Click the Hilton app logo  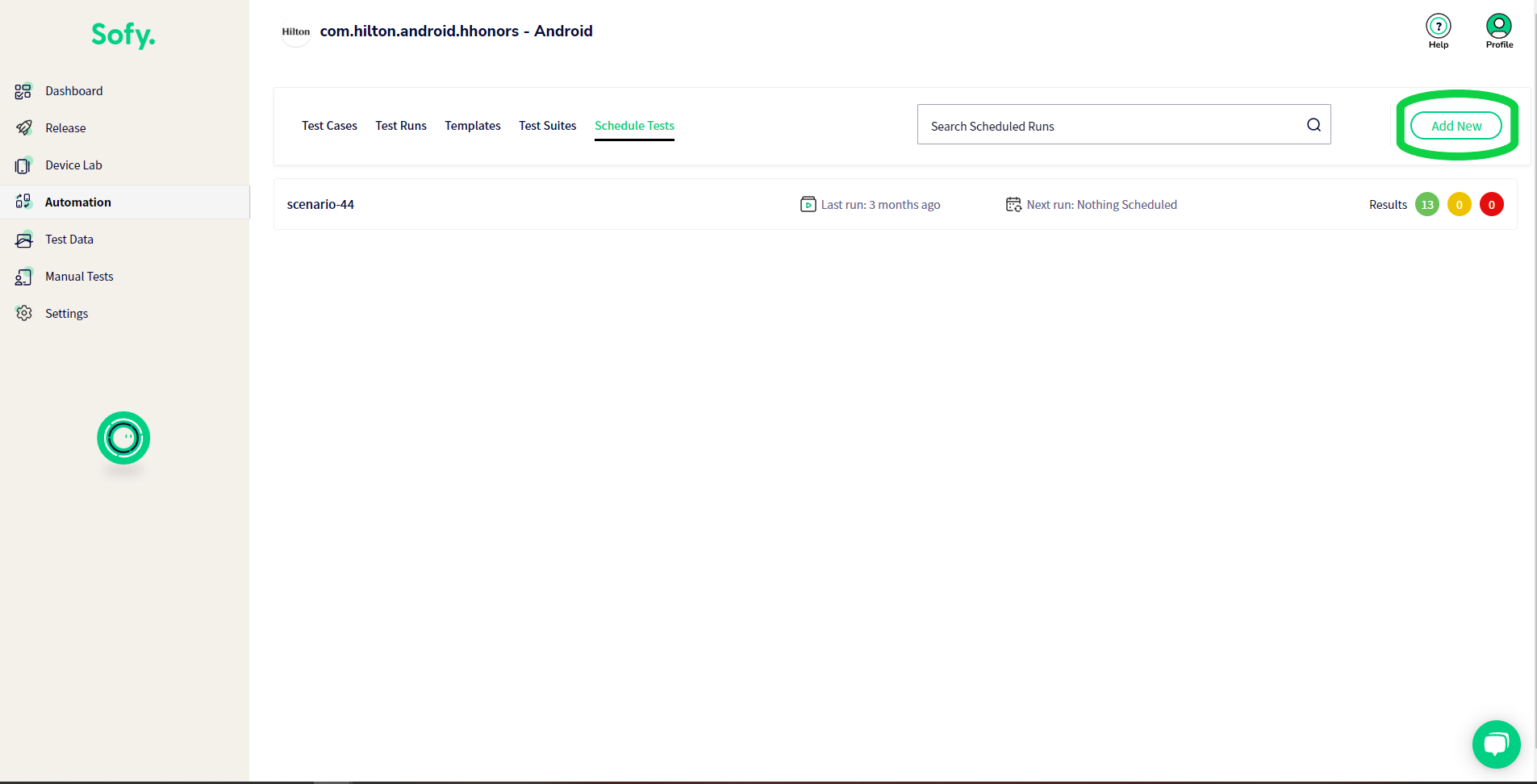coord(296,31)
